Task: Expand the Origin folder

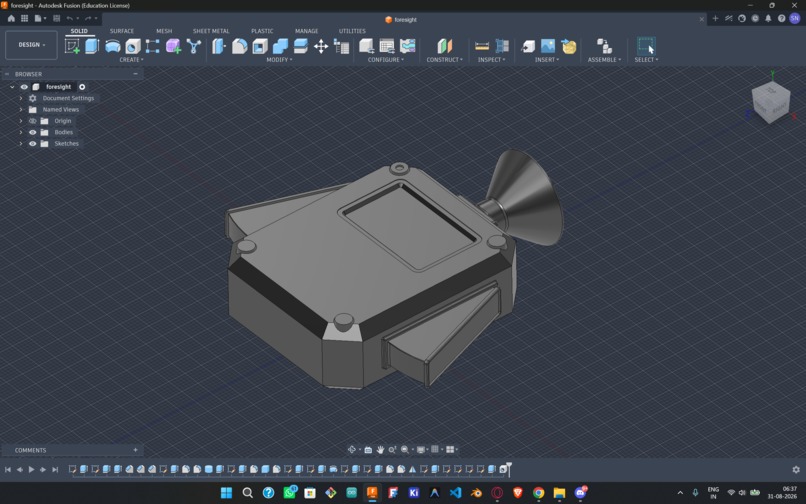Action: [x=21, y=121]
